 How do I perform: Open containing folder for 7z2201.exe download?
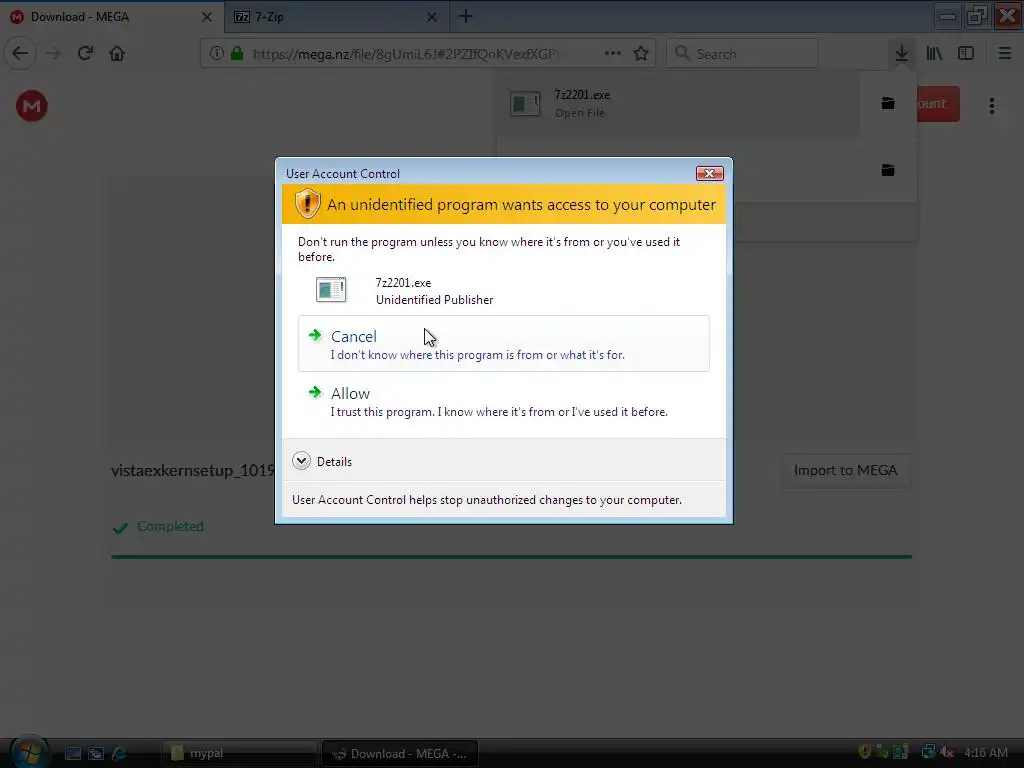tap(888, 103)
